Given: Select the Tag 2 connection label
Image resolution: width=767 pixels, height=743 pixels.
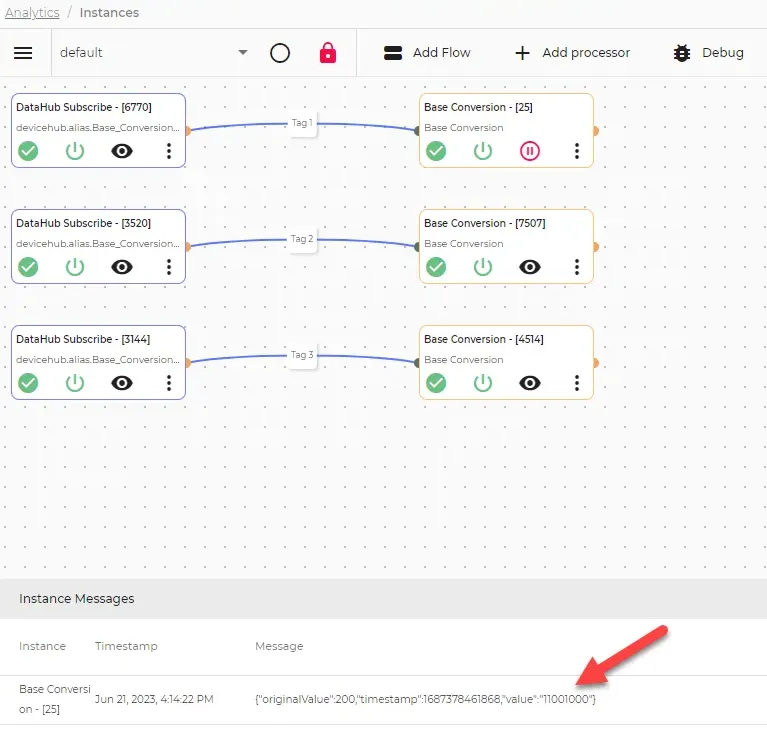Looking at the screenshot, I should (302, 239).
